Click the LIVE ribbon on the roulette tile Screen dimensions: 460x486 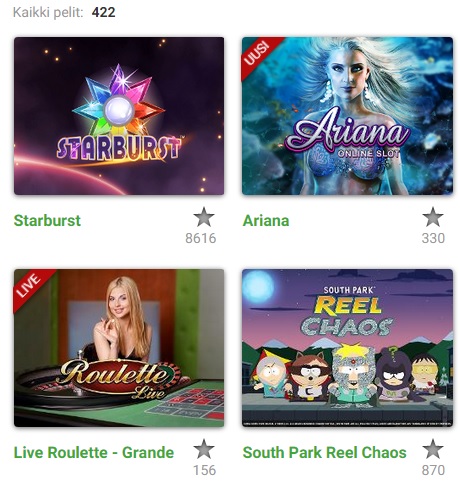[29, 285]
